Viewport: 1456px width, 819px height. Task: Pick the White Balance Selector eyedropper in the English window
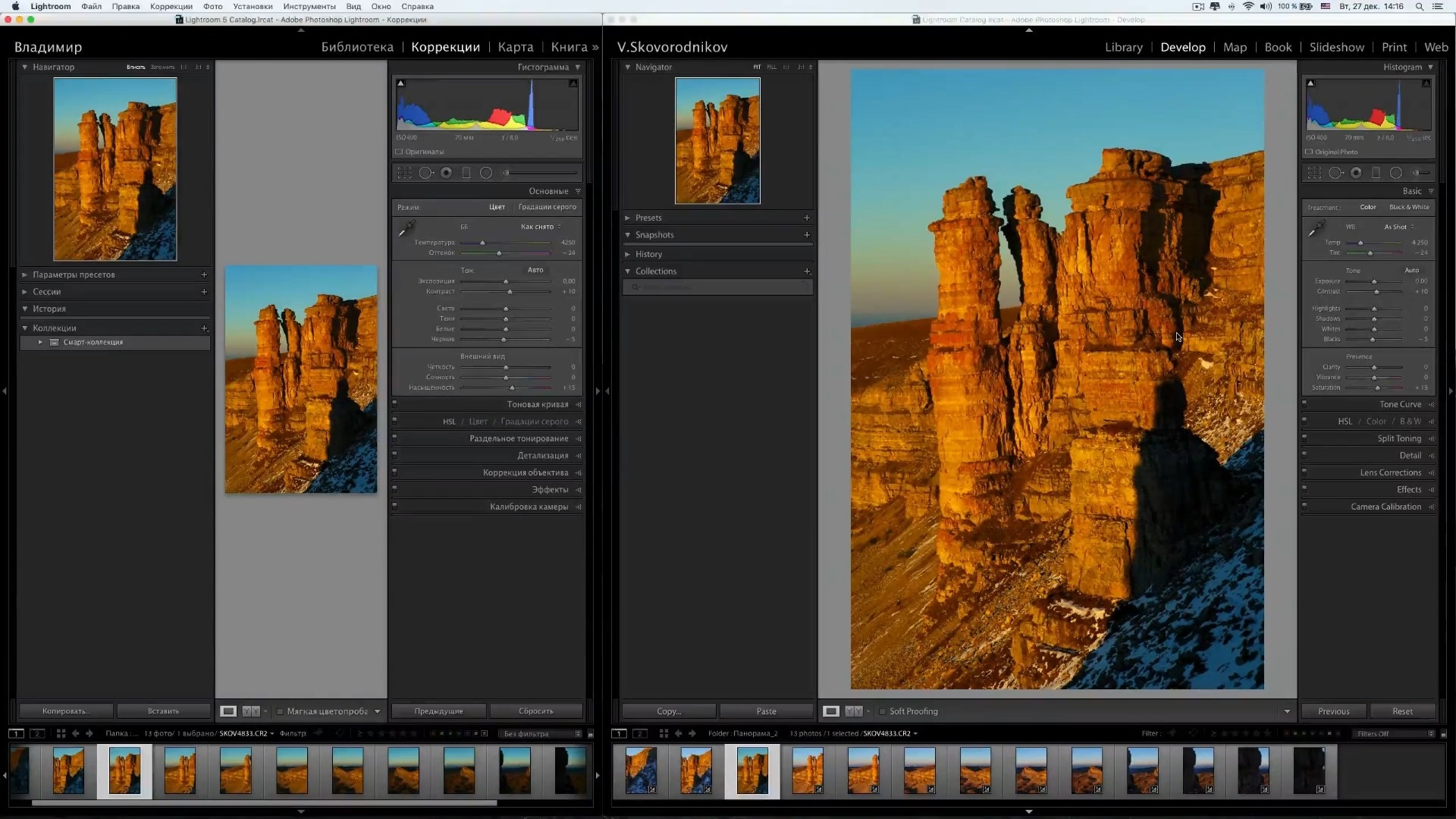pyautogui.click(x=1316, y=227)
